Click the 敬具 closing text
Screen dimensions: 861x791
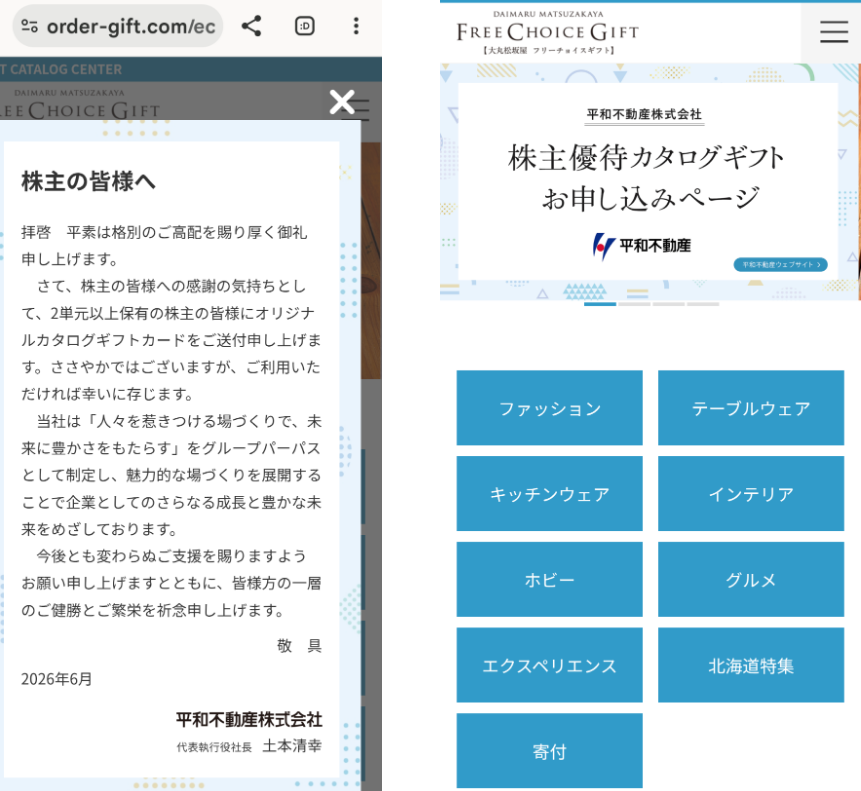(x=299, y=646)
